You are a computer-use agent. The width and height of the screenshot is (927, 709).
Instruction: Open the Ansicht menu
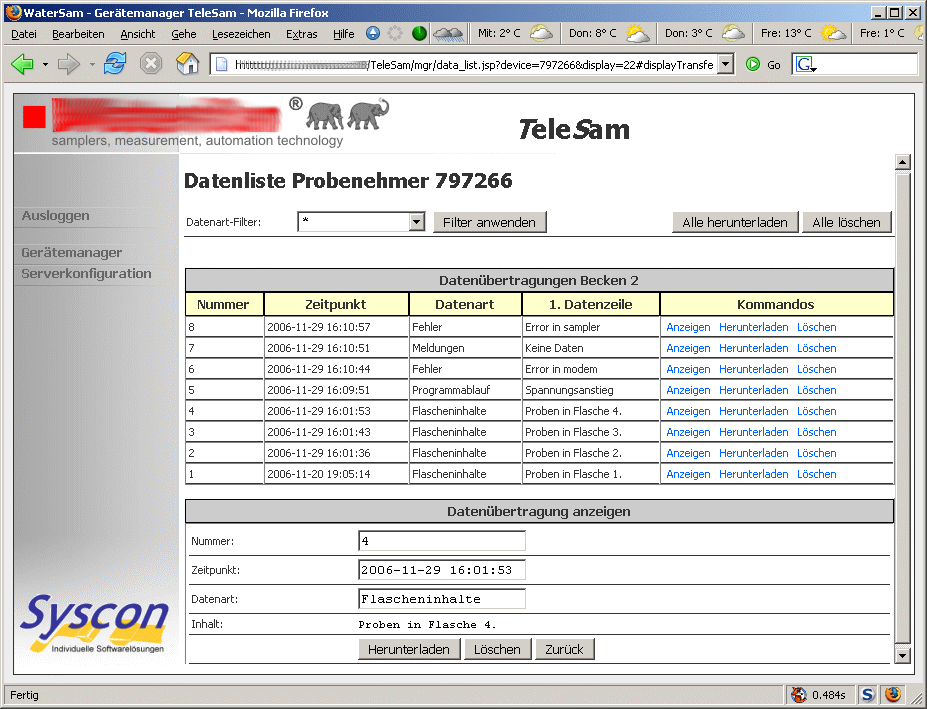click(x=138, y=34)
